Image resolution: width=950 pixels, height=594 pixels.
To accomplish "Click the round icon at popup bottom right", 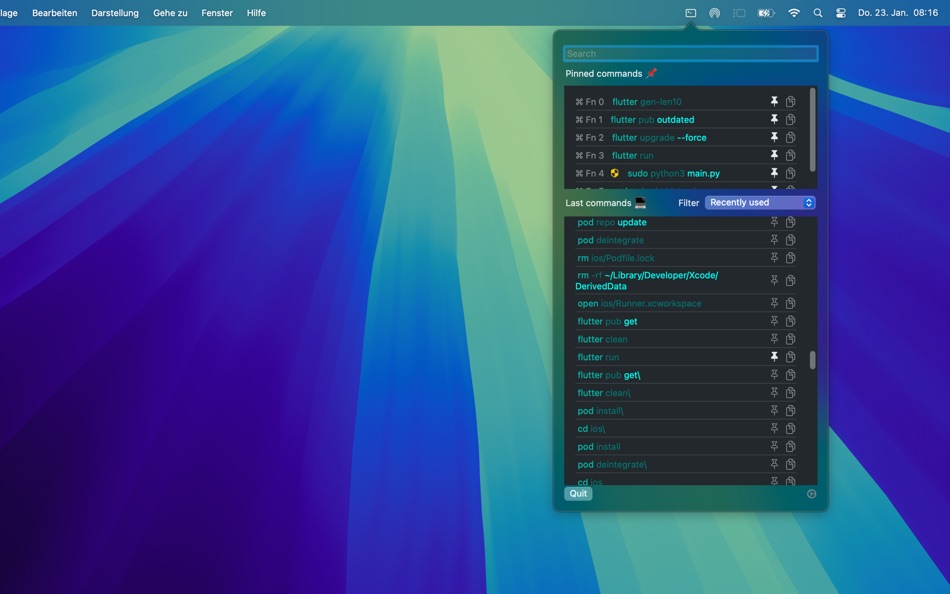I will click(x=811, y=494).
